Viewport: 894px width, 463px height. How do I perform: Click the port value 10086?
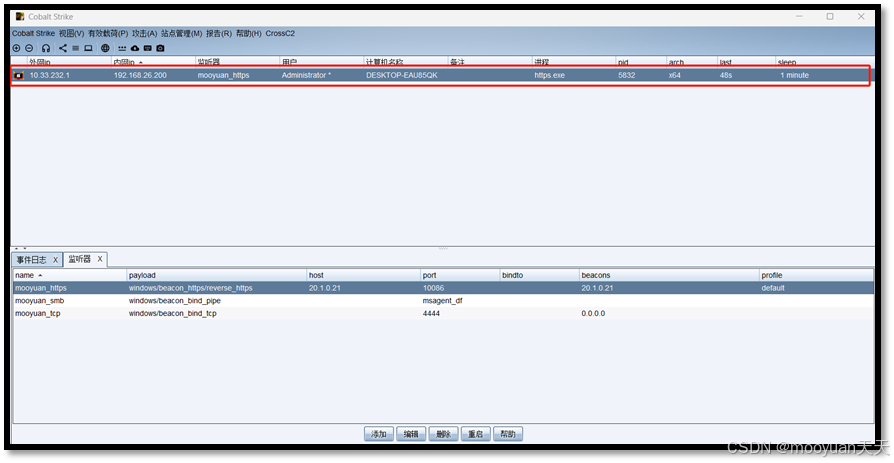[433, 288]
